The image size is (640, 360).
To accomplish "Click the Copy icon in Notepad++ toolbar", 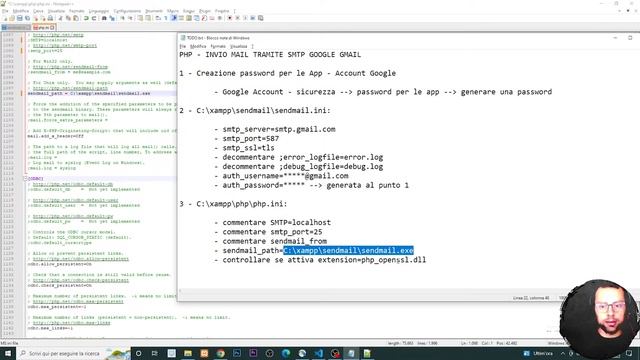I will pos(68,18).
